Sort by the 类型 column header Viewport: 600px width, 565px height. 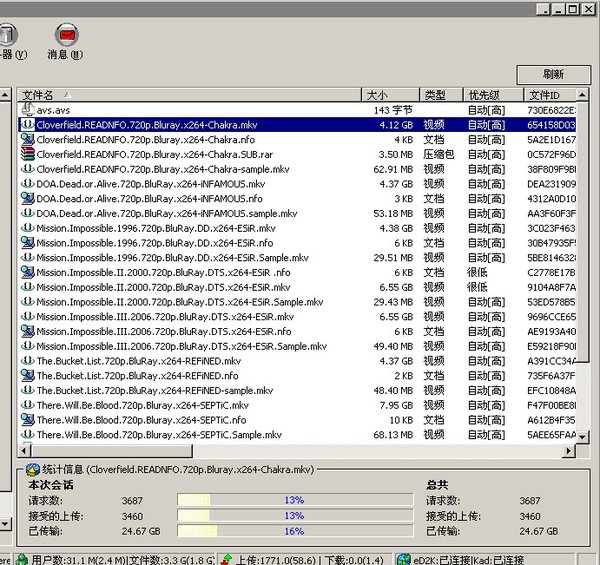point(441,95)
